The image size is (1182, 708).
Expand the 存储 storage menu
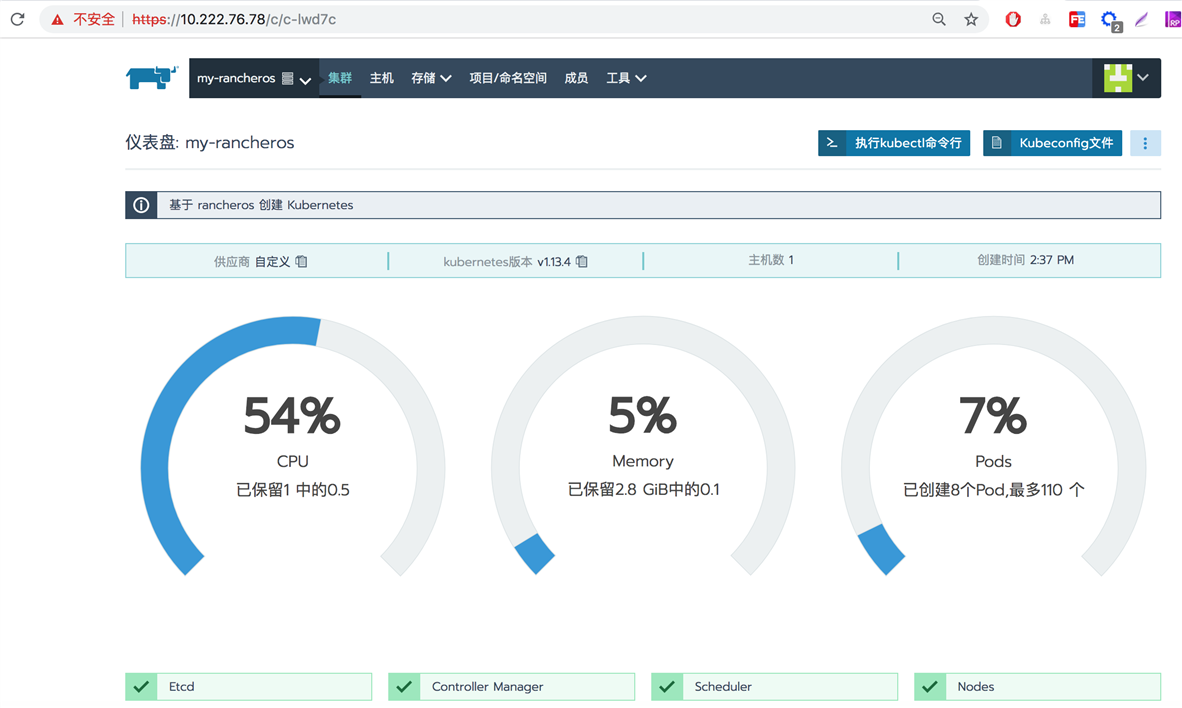[431, 78]
